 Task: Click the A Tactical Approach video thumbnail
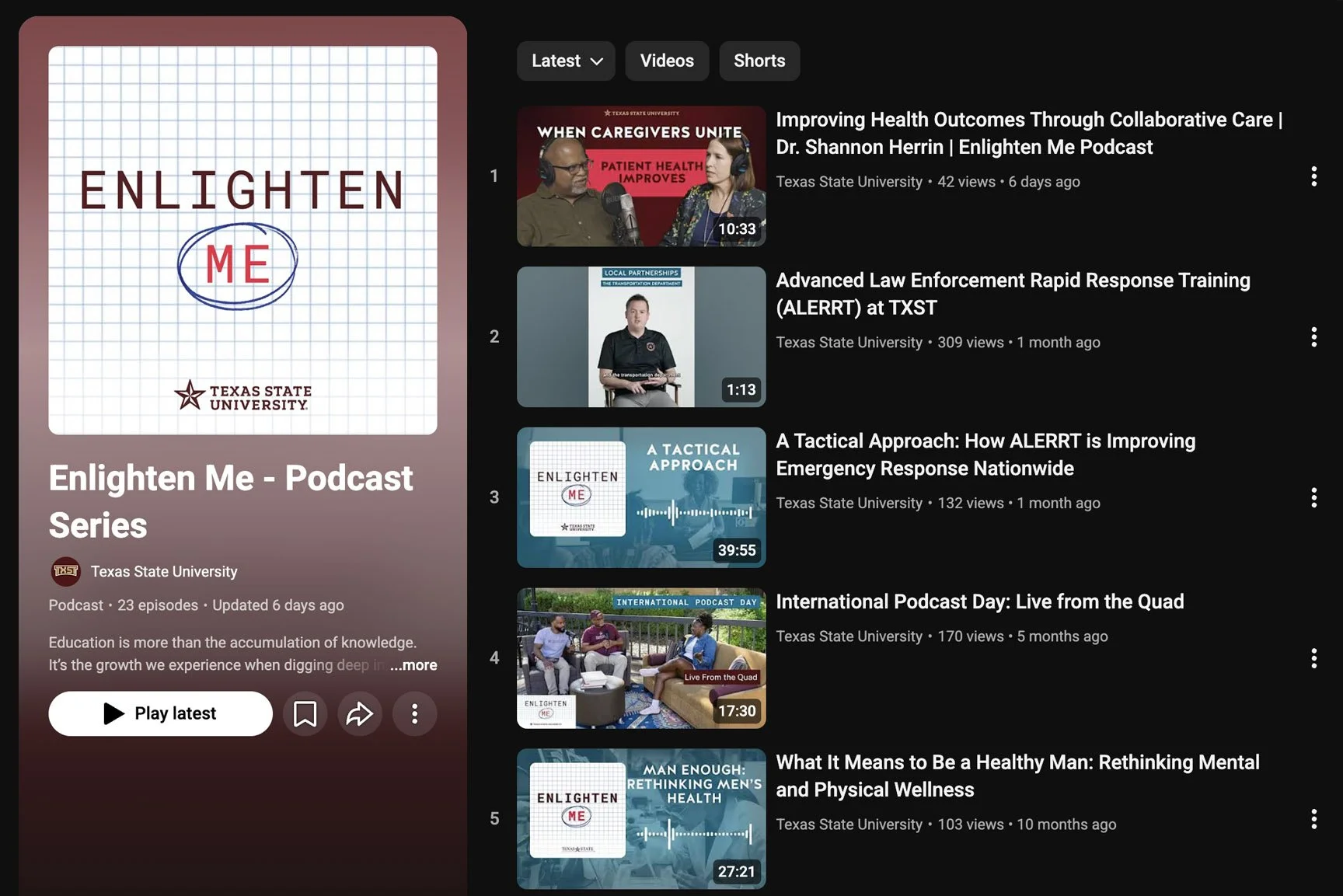[x=641, y=497]
